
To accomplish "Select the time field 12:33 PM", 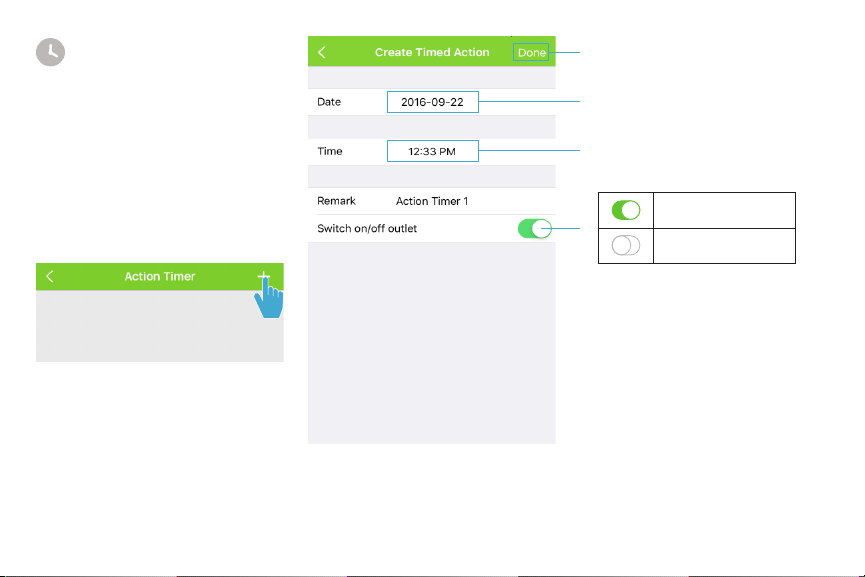I will [432, 151].
